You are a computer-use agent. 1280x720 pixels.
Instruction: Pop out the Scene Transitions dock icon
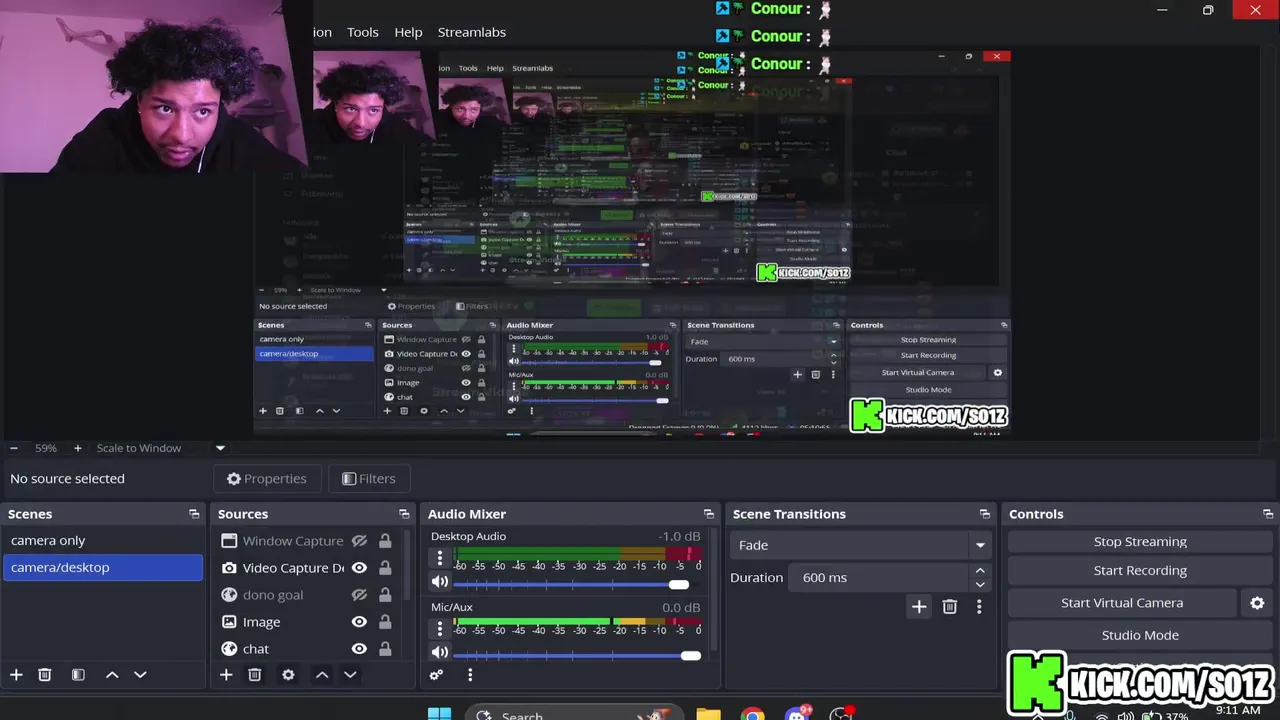(x=985, y=514)
